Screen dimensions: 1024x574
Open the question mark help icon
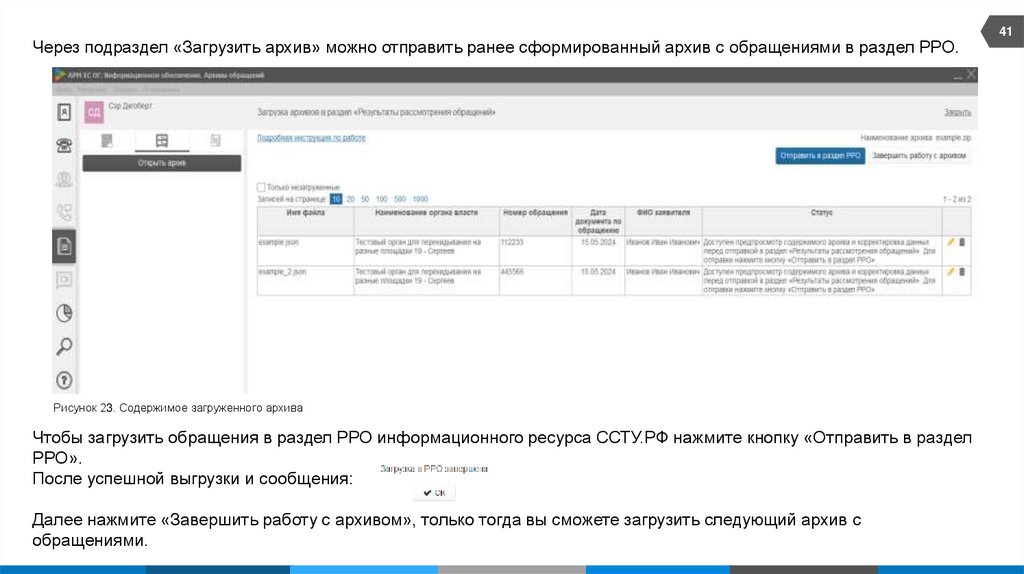tap(64, 380)
